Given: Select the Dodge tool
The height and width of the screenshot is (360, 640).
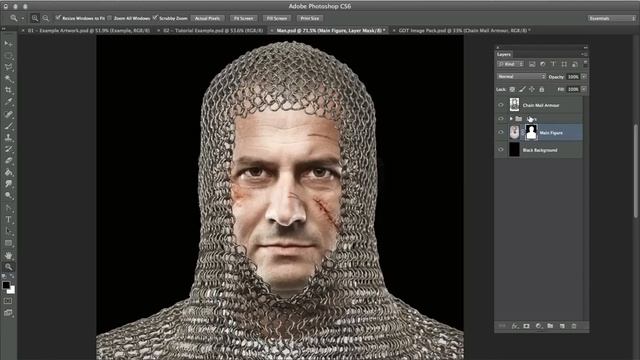Looking at the screenshot, I should click(9, 195).
